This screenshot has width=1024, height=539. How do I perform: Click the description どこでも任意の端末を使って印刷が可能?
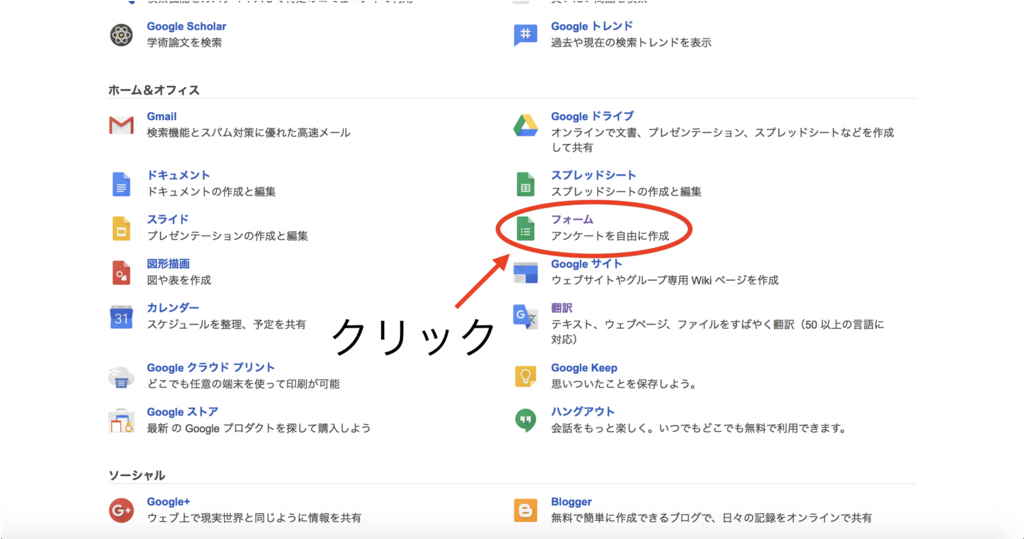[x=243, y=384]
